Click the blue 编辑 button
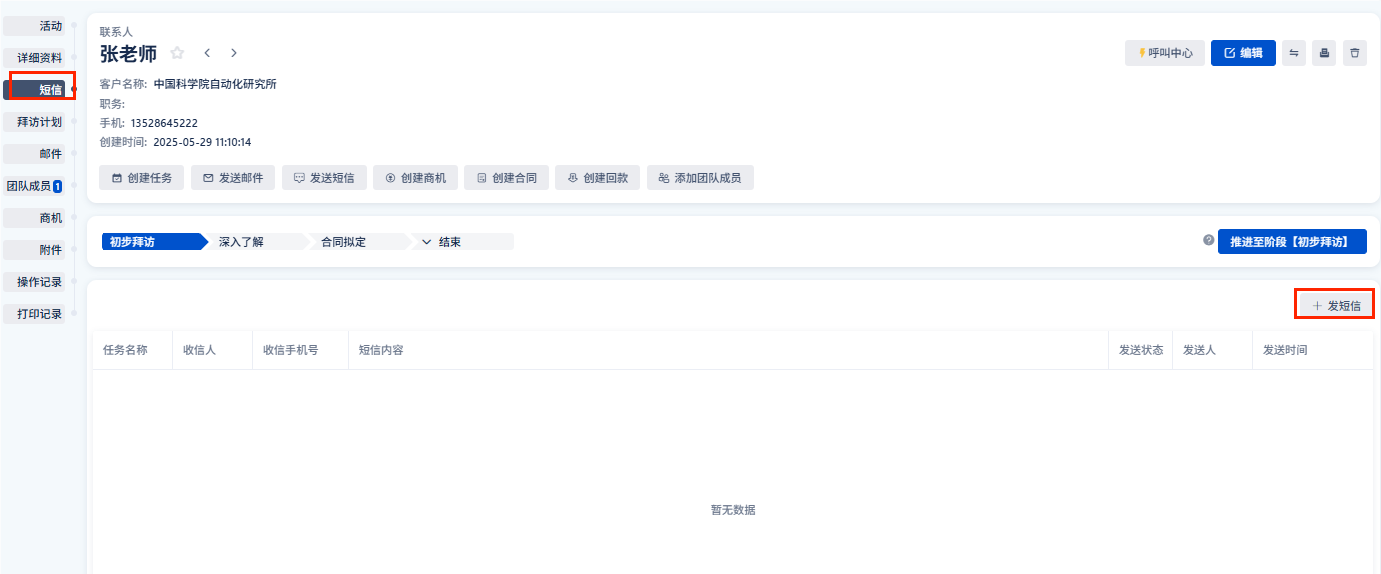The width and height of the screenshot is (1381, 574). [1243, 53]
